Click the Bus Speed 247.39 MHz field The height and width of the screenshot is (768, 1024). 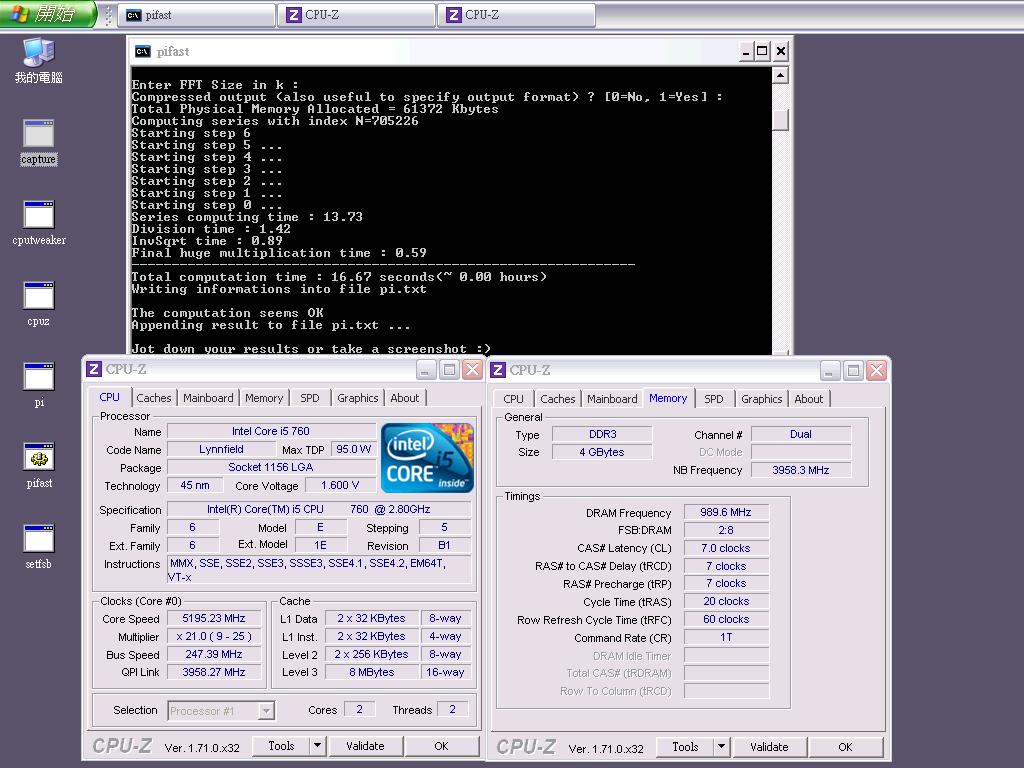(x=214, y=654)
